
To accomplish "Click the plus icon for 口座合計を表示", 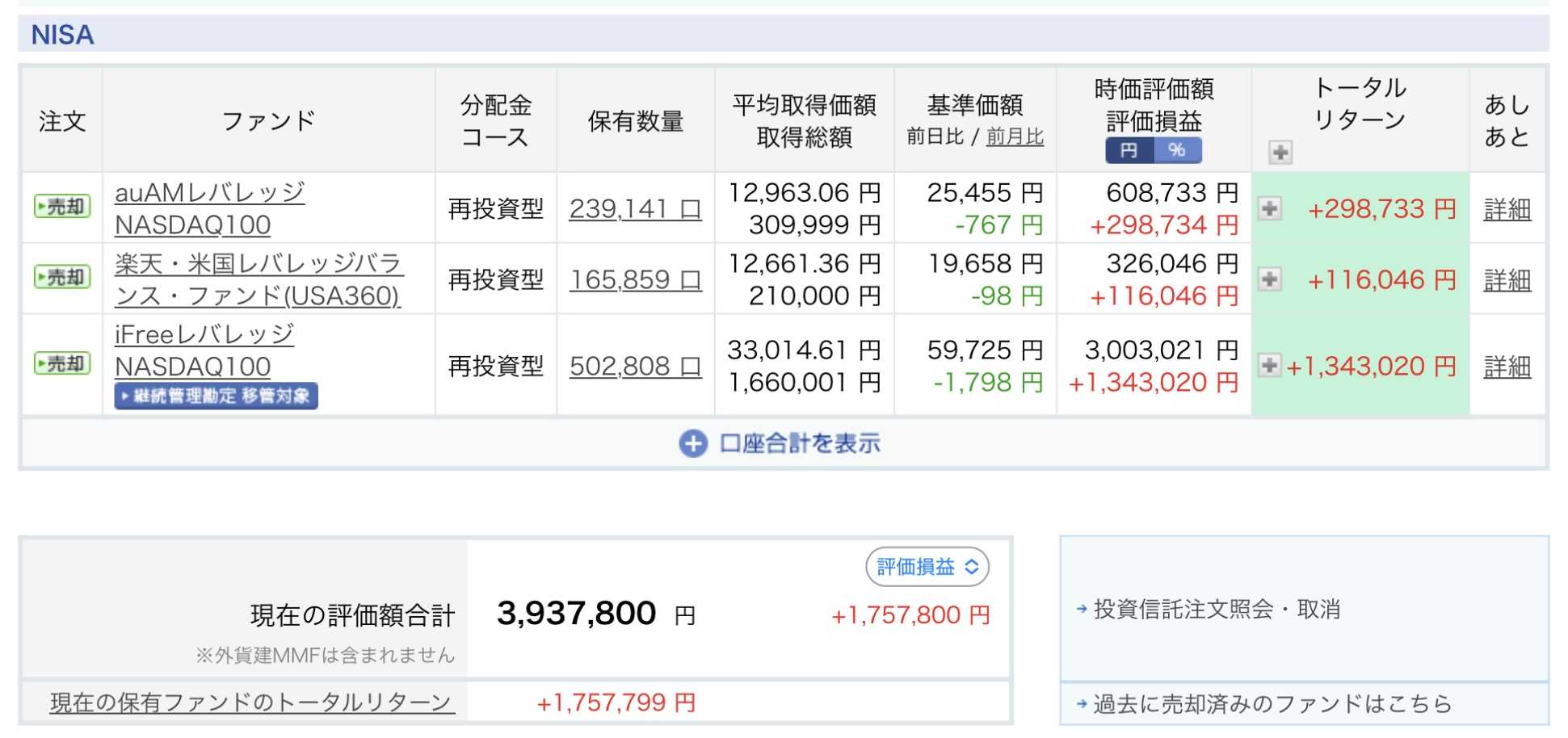I will 692,443.
